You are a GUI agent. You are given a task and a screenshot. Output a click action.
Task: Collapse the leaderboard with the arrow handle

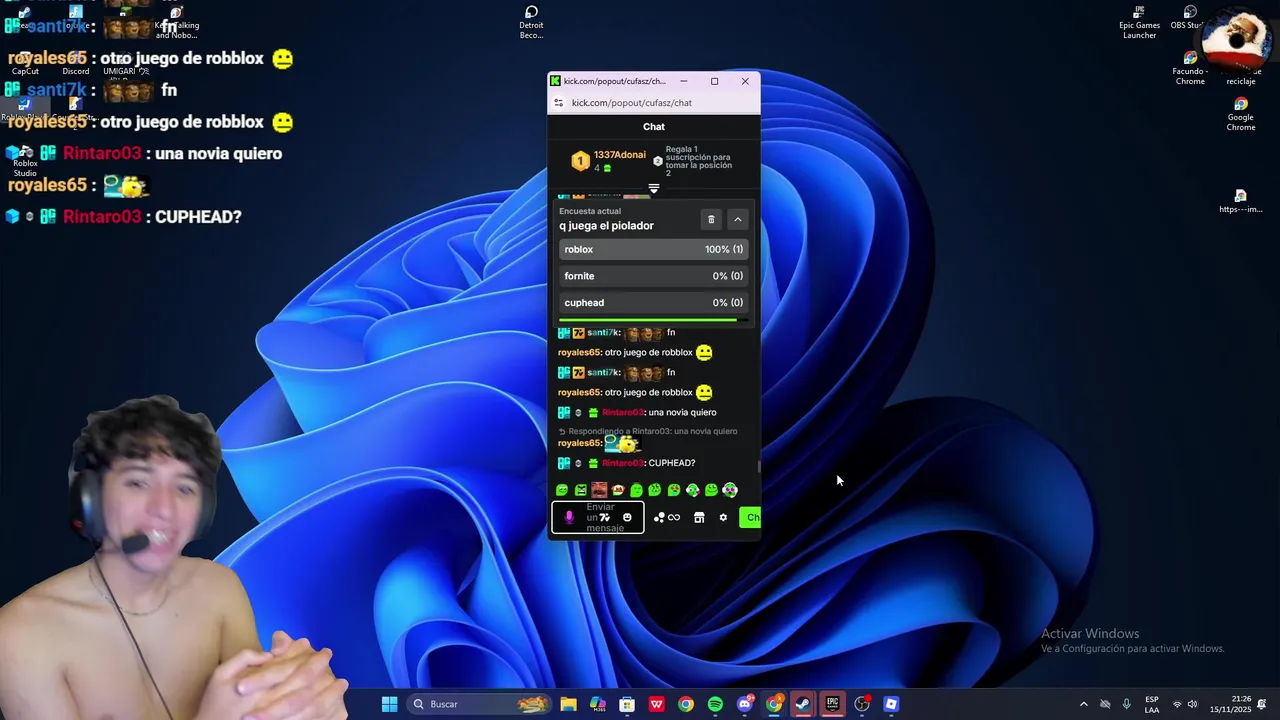[x=654, y=188]
